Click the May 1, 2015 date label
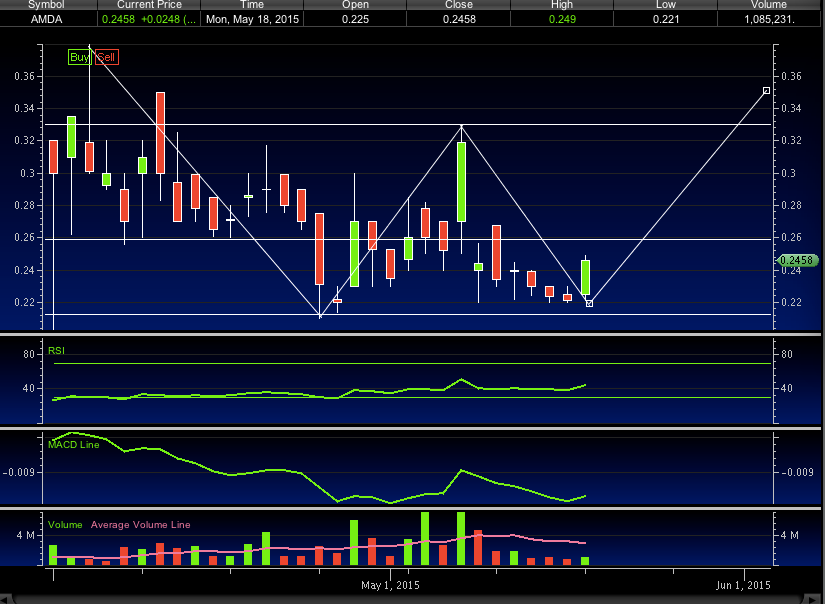This screenshot has height=604, width=825. (x=390, y=585)
